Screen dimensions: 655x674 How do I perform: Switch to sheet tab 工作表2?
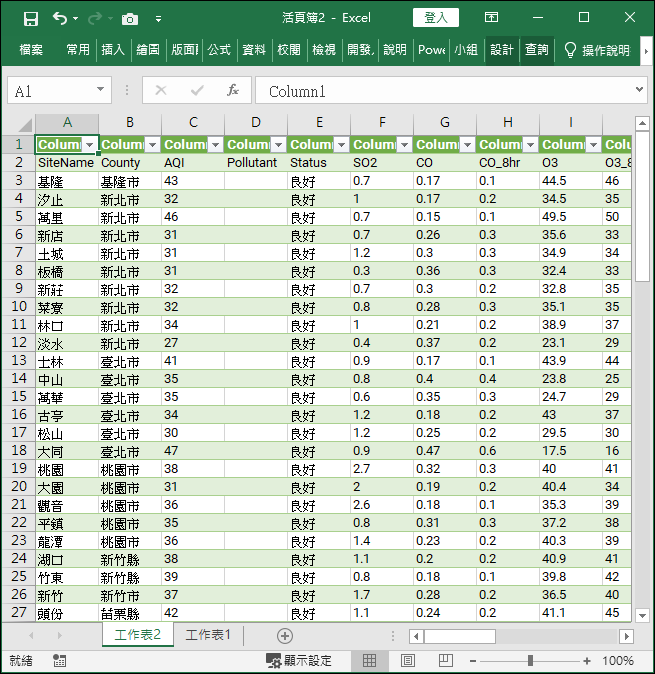point(138,635)
